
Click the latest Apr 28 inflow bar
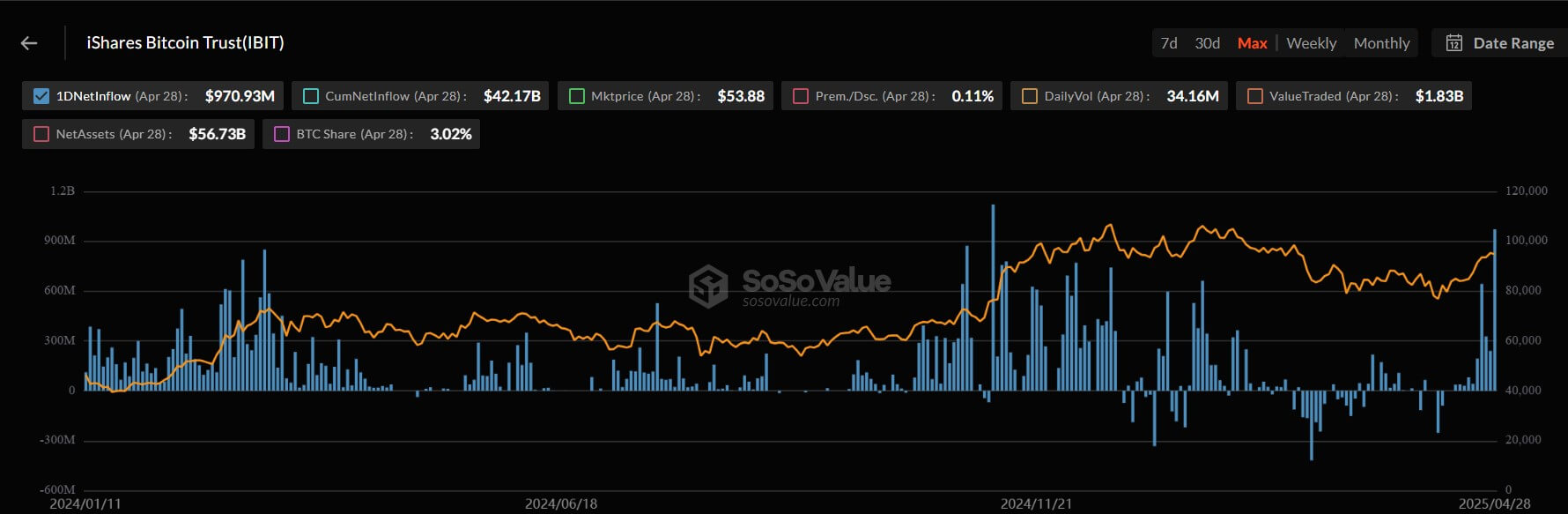click(x=1495, y=309)
